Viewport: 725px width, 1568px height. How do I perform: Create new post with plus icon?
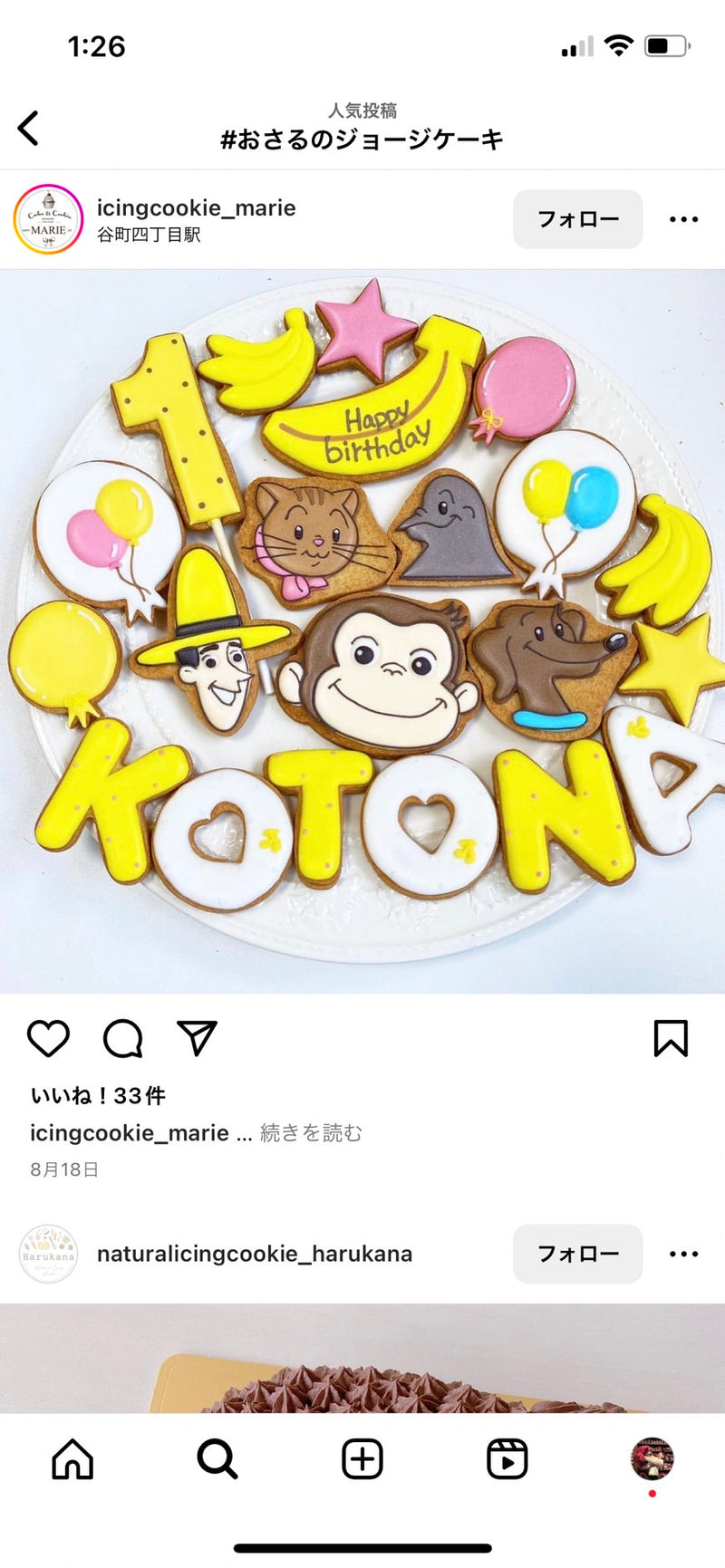[x=362, y=1459]
